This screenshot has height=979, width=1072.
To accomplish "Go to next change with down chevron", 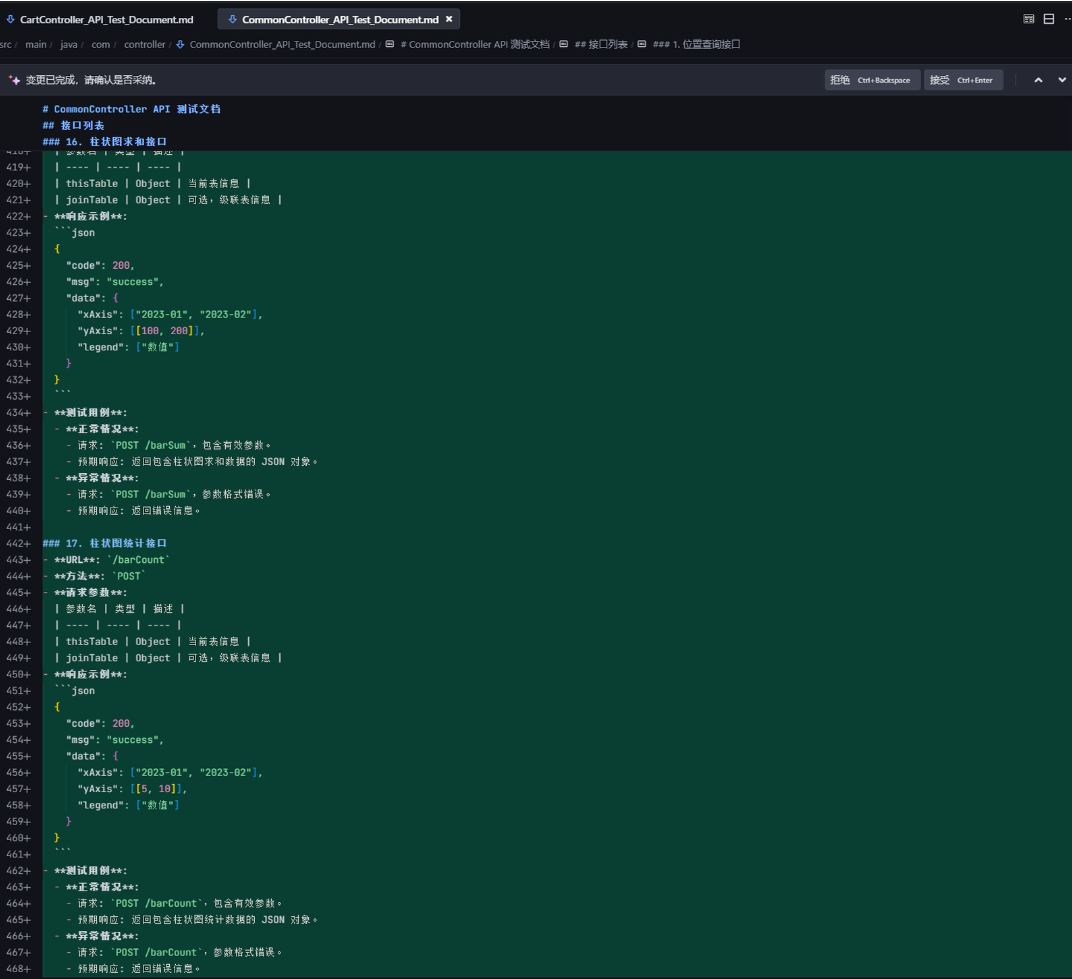I will click(x=1062, y=80).
